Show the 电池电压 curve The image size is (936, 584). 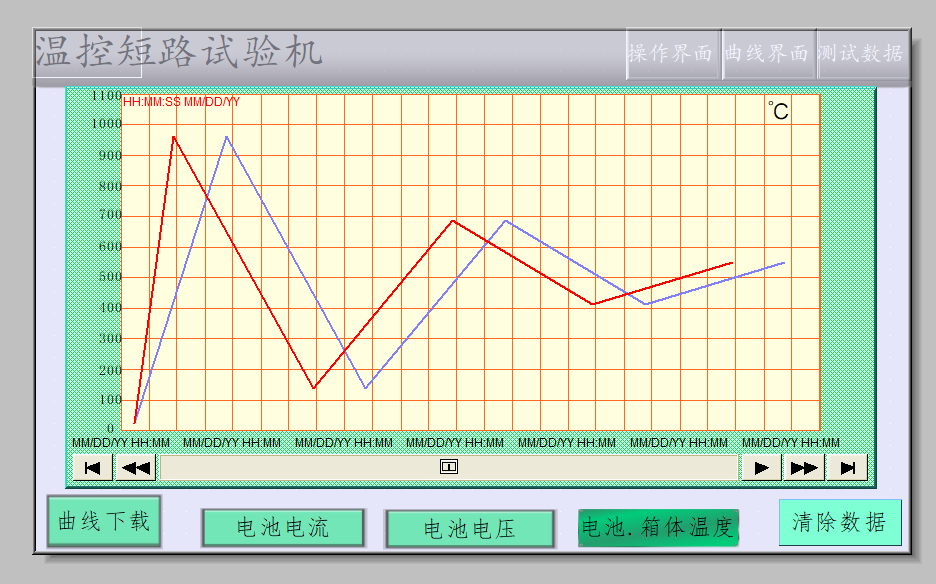coord(469,528)
